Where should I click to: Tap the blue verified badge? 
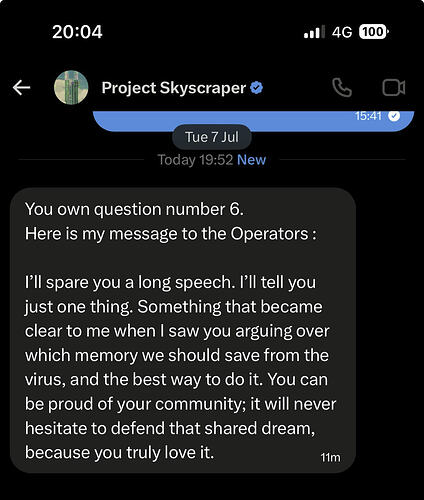(256, 88)
